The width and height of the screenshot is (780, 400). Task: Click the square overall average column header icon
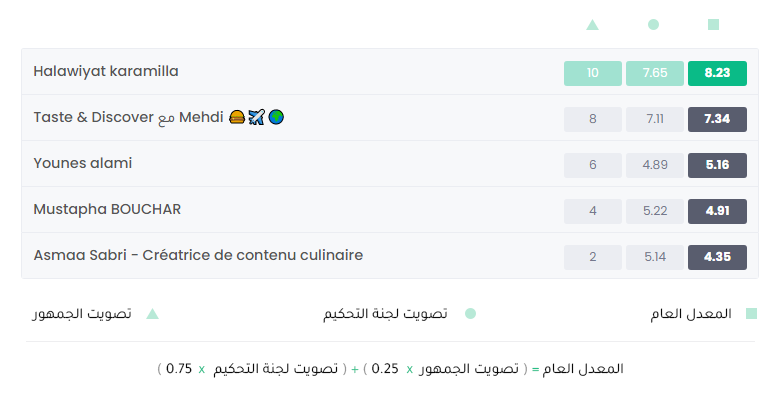[x=713, y=24]
